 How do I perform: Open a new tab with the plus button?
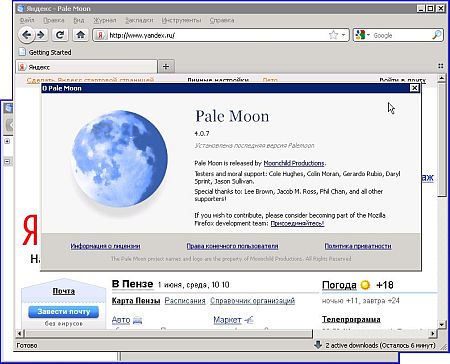coord(166,67)
